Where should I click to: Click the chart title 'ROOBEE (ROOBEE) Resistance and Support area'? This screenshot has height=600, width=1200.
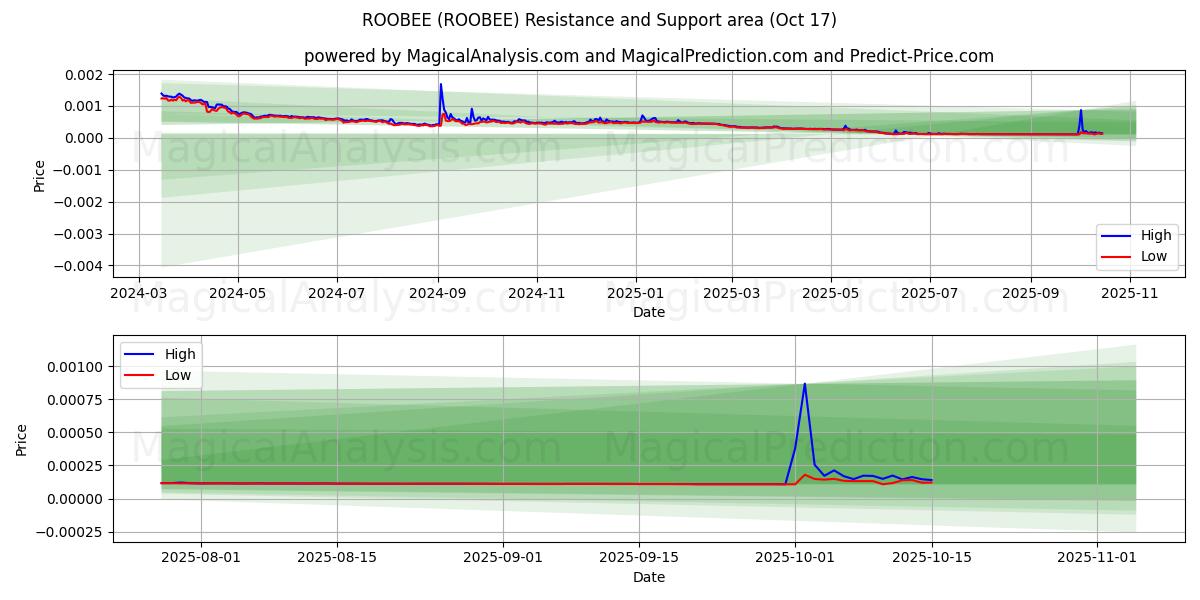[599, 20]
